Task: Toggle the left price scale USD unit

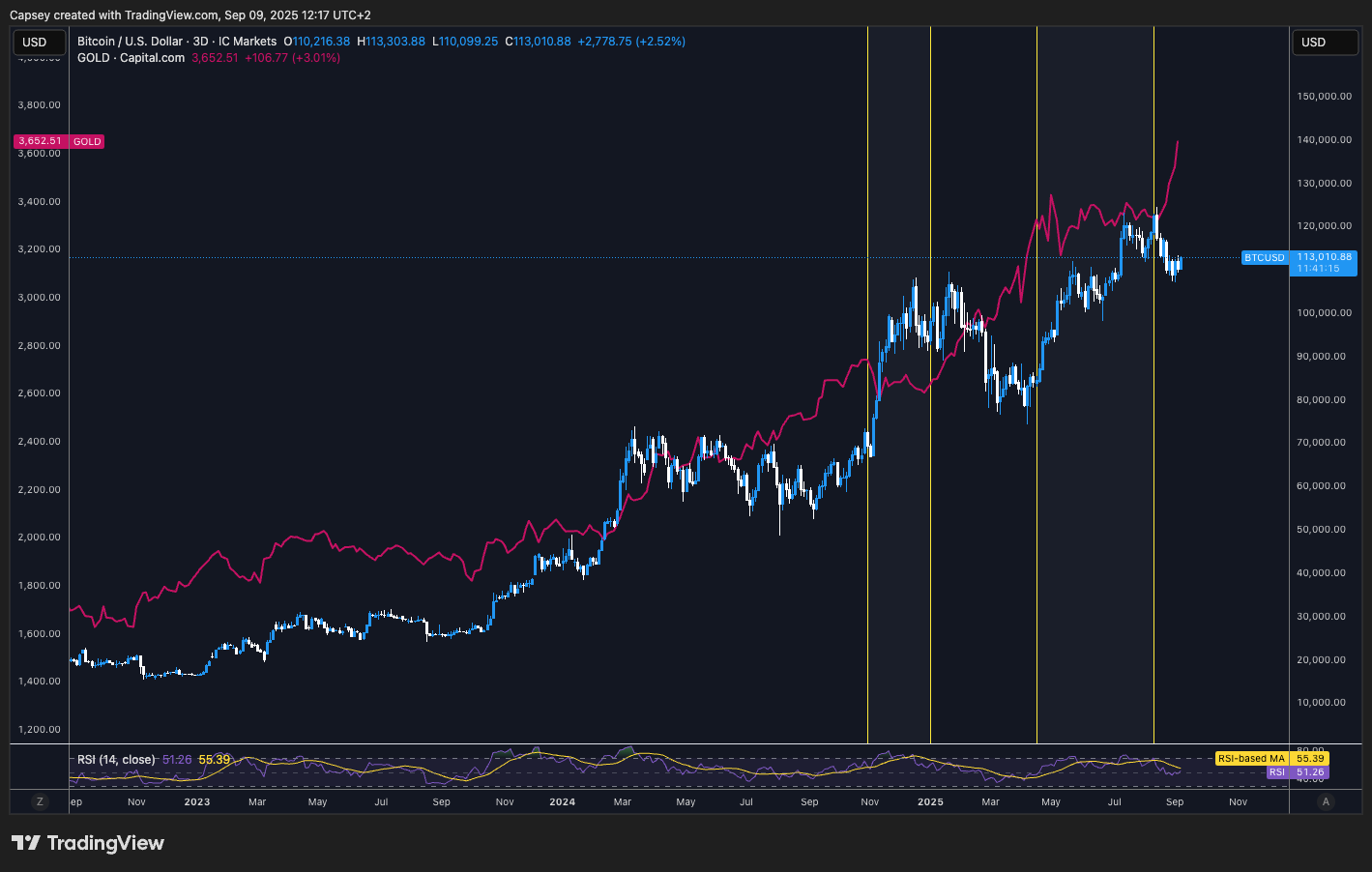Action: (39, 42)
